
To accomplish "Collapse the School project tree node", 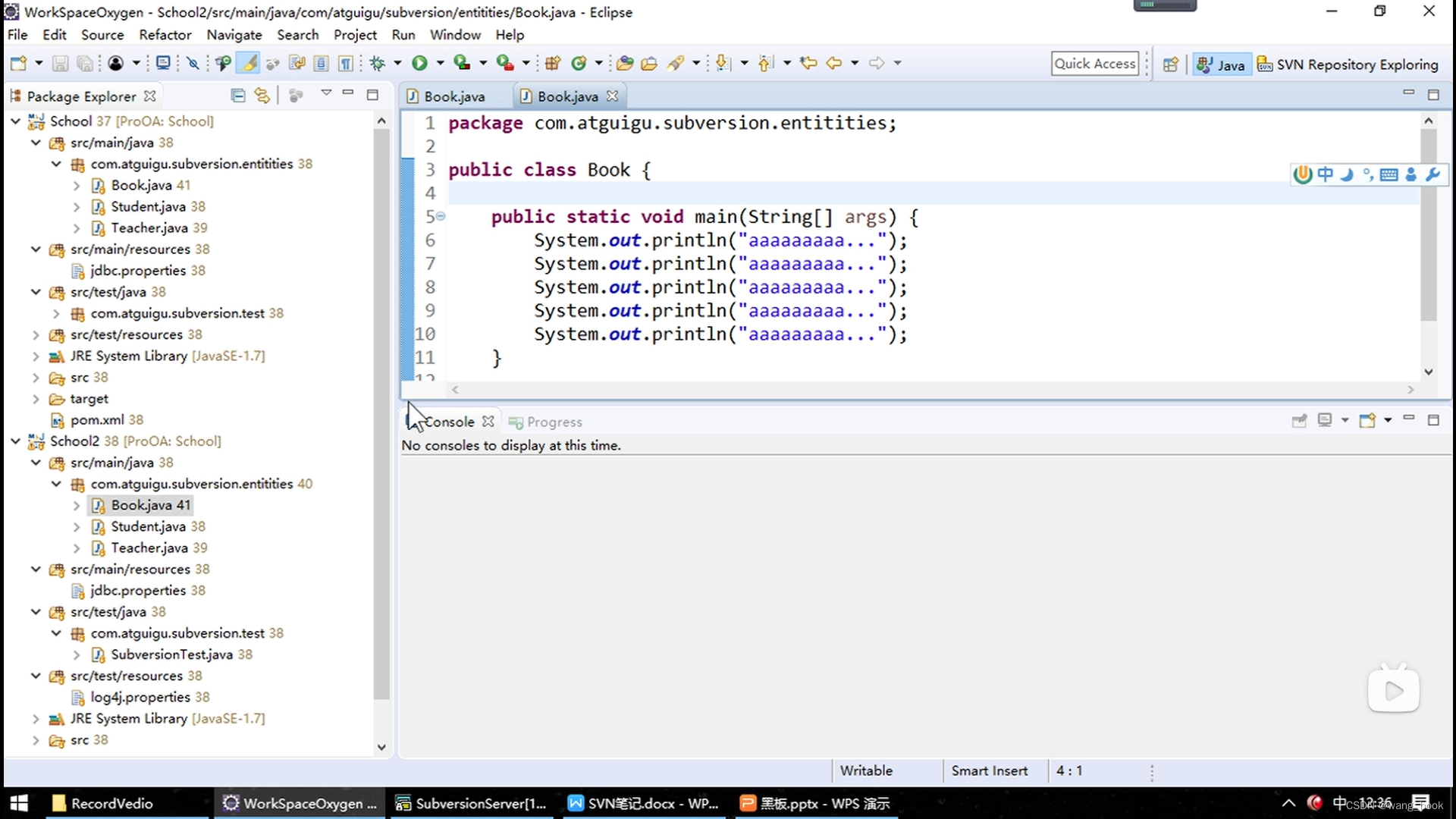I will tap(15, 121).
